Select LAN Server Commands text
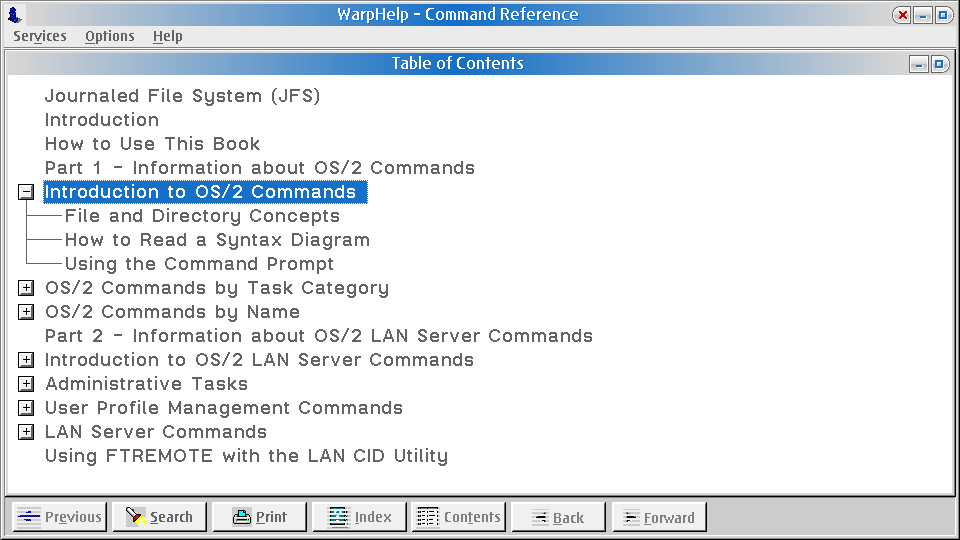The width and height of the screenshot is (960, 540). [156, 432]
